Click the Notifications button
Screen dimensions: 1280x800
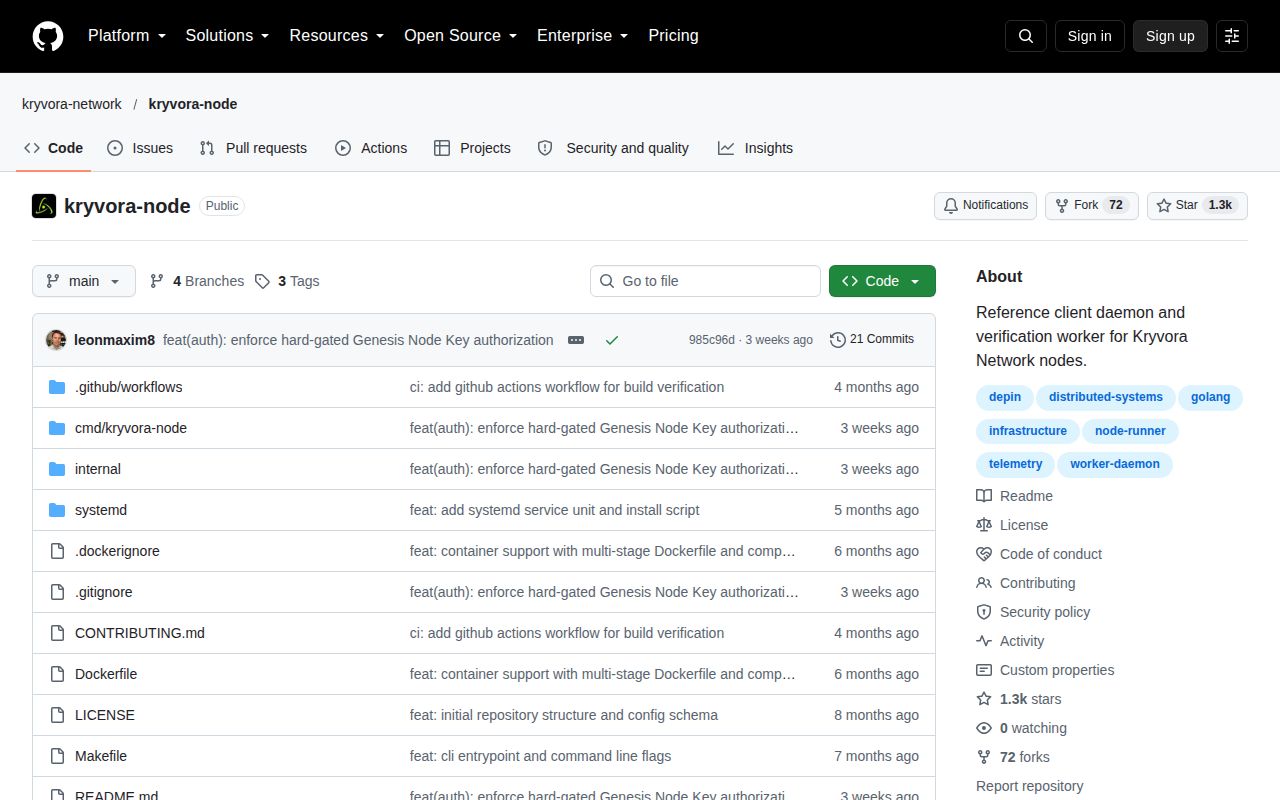[985, 206]
